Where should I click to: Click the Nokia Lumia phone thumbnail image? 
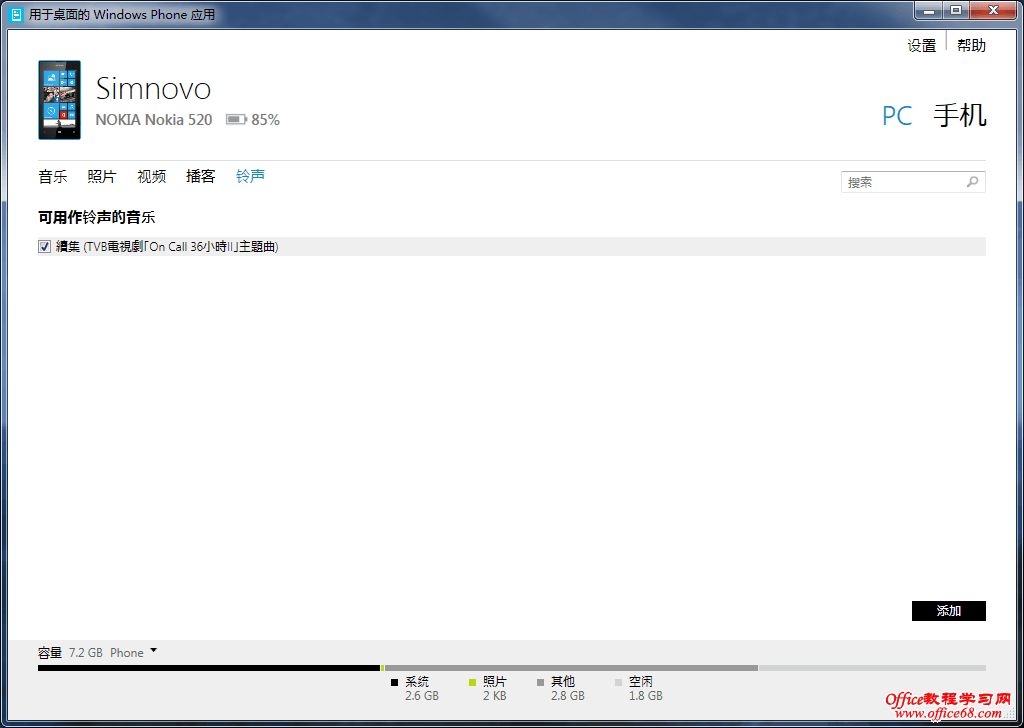tap(59, 100)
